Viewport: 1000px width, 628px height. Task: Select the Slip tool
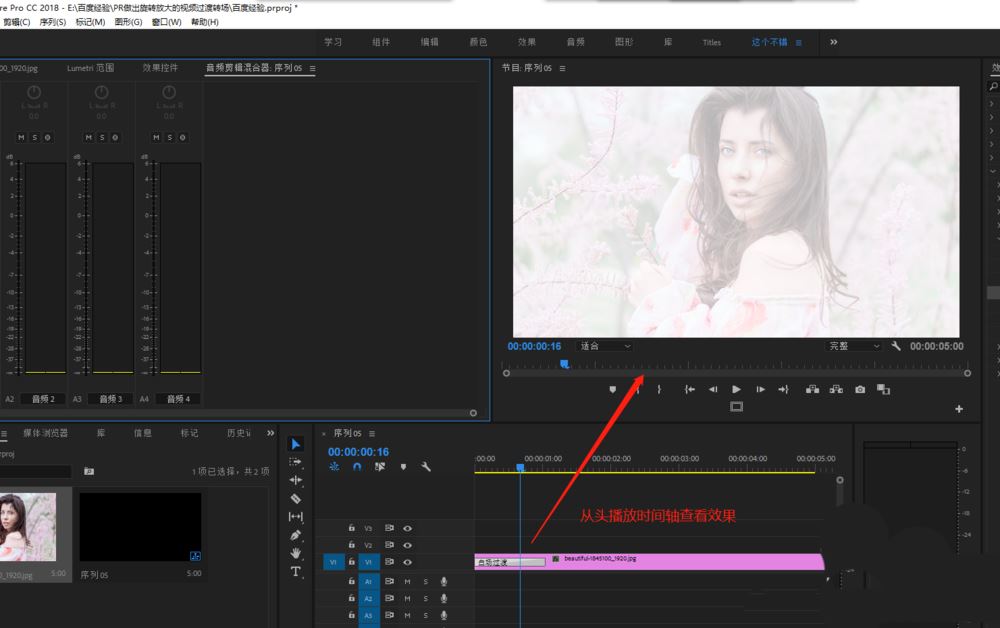(295, 516)
